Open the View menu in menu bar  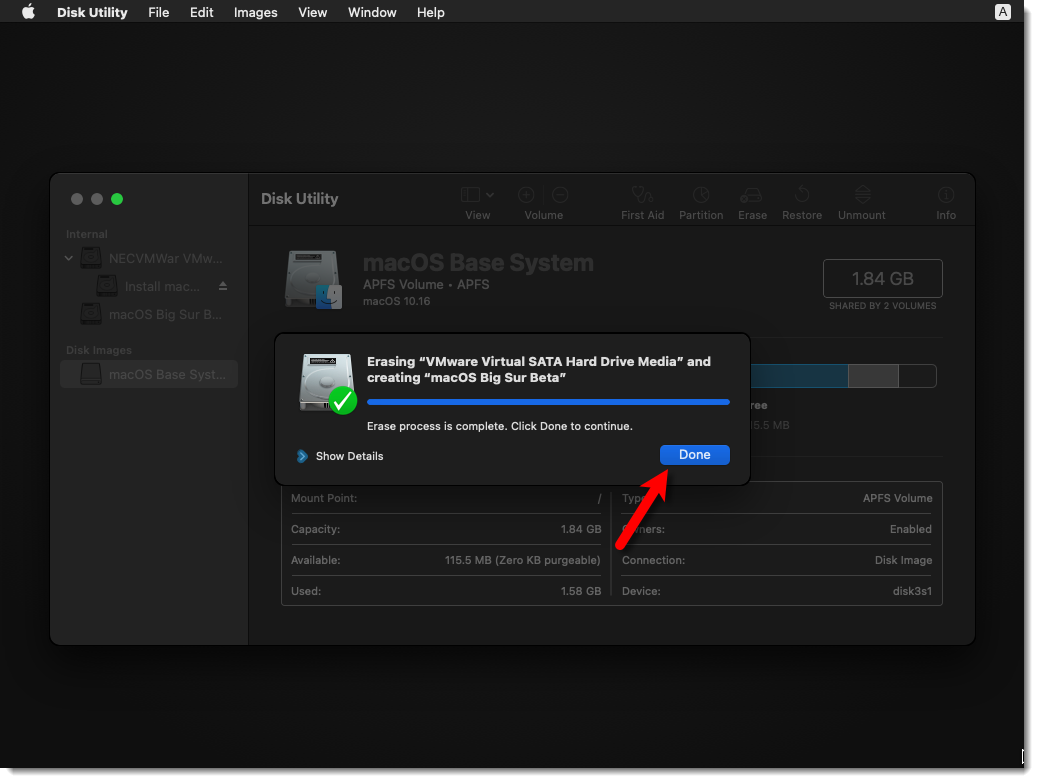(312, 12)
